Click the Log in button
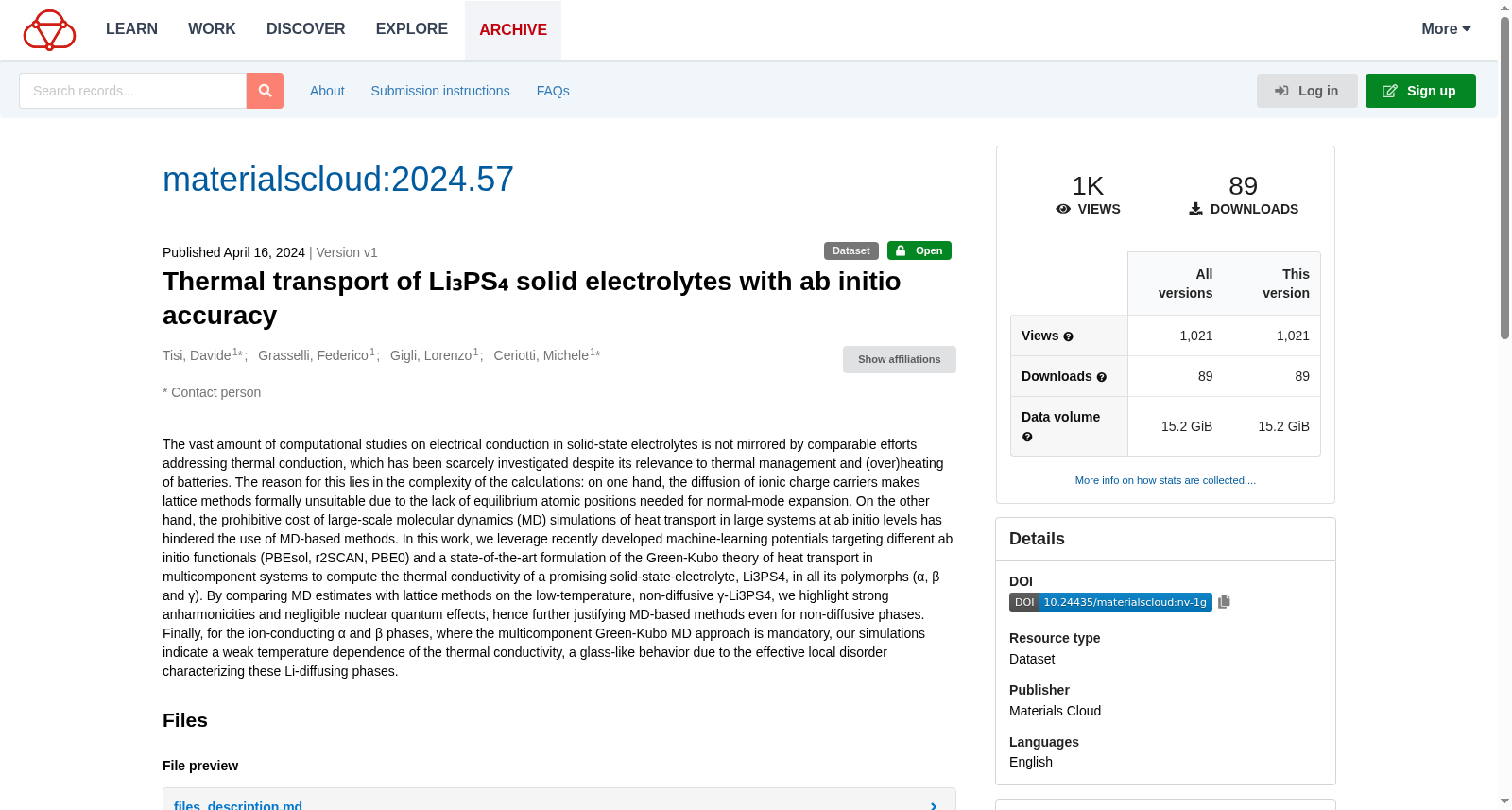The width and height of the screenshot is (1512, 810). (1307, 91)
